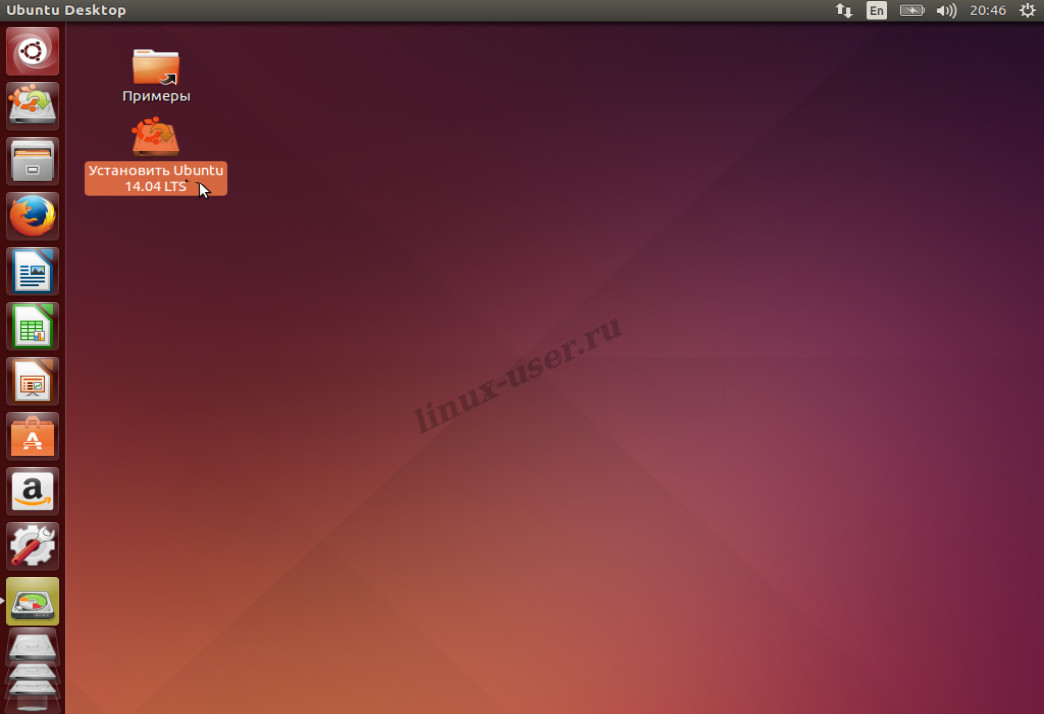
Task: Open the En keyboard layout indicator
Action: point(876,10)
